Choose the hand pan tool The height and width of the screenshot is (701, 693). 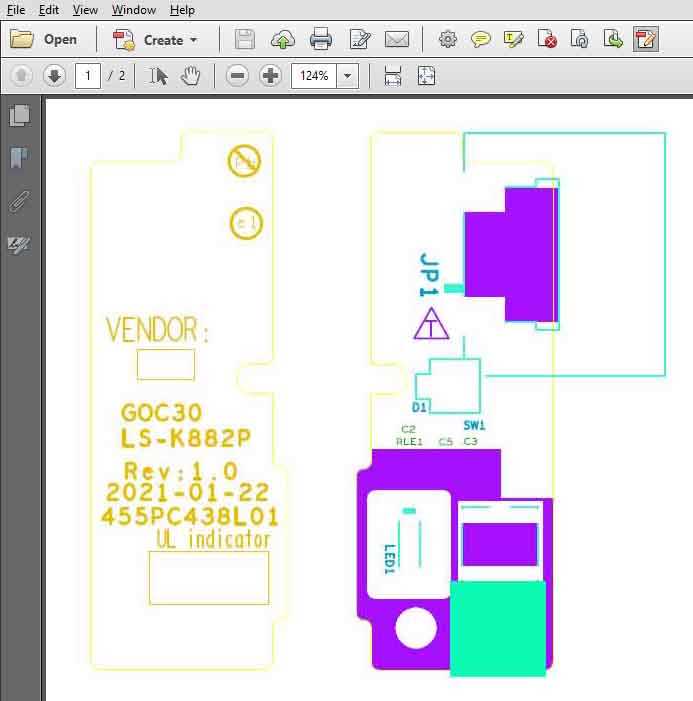tap(190, 76)
